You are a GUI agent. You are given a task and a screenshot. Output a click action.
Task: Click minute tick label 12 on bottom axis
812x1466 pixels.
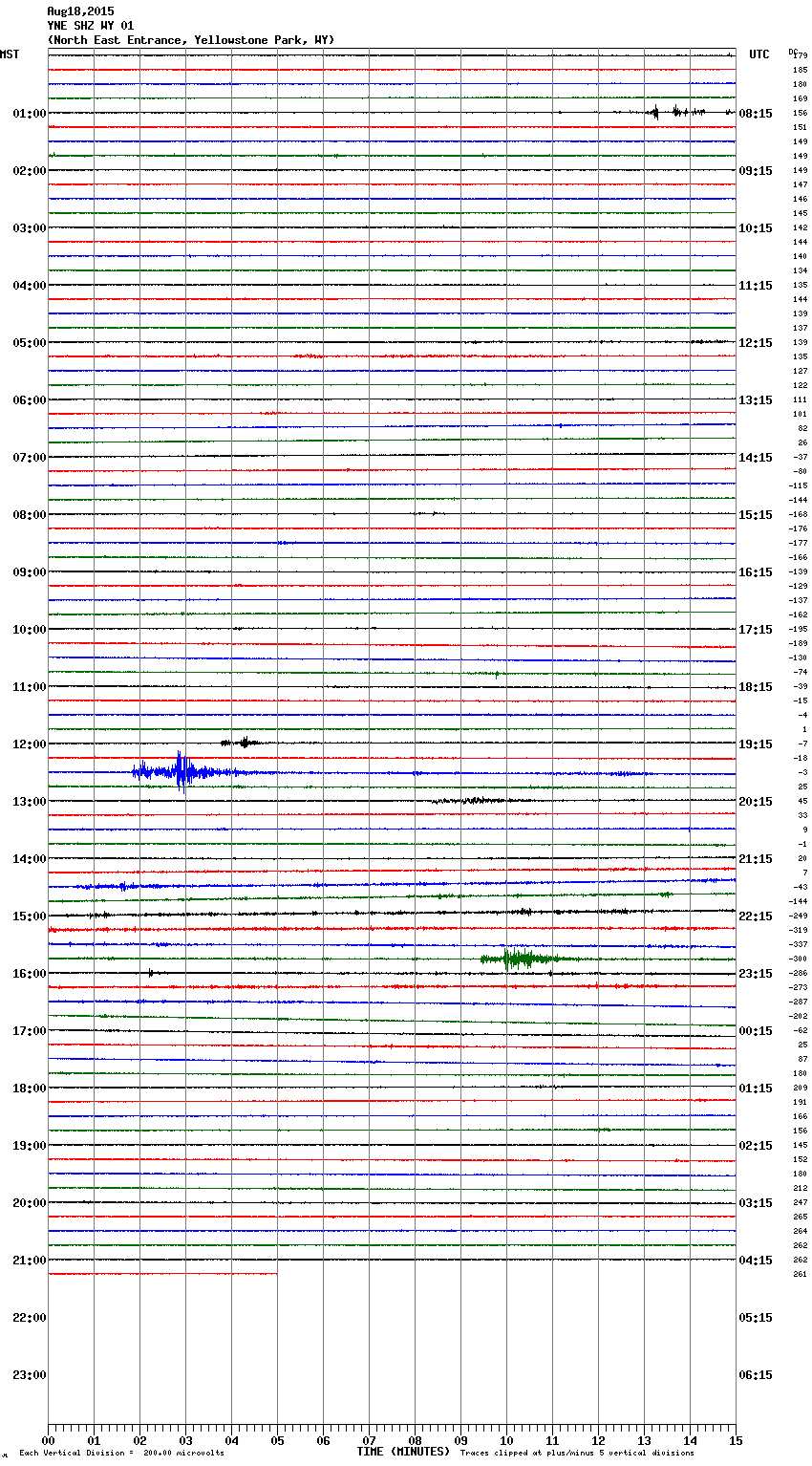point(599,1441)
